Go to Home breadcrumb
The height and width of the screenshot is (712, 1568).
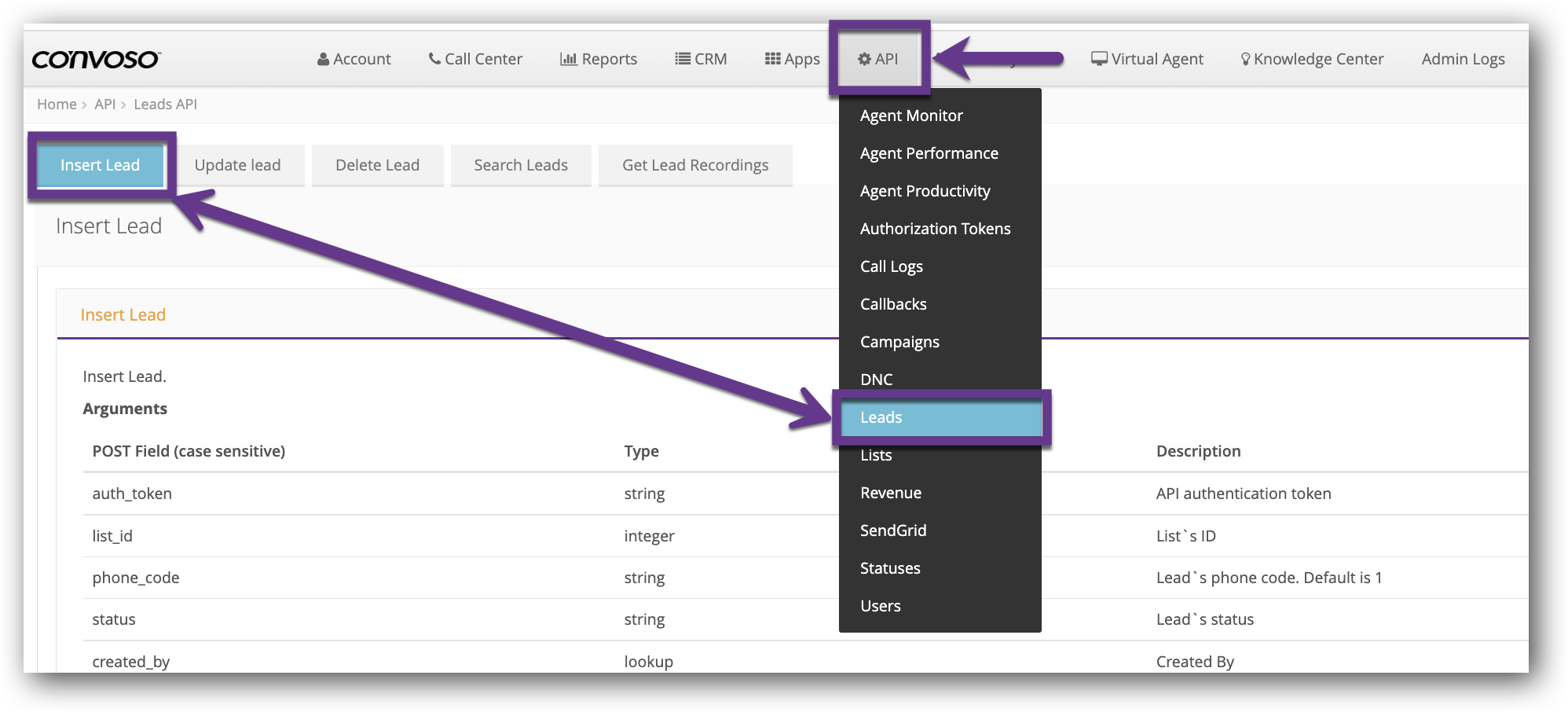tap(57, 105)
